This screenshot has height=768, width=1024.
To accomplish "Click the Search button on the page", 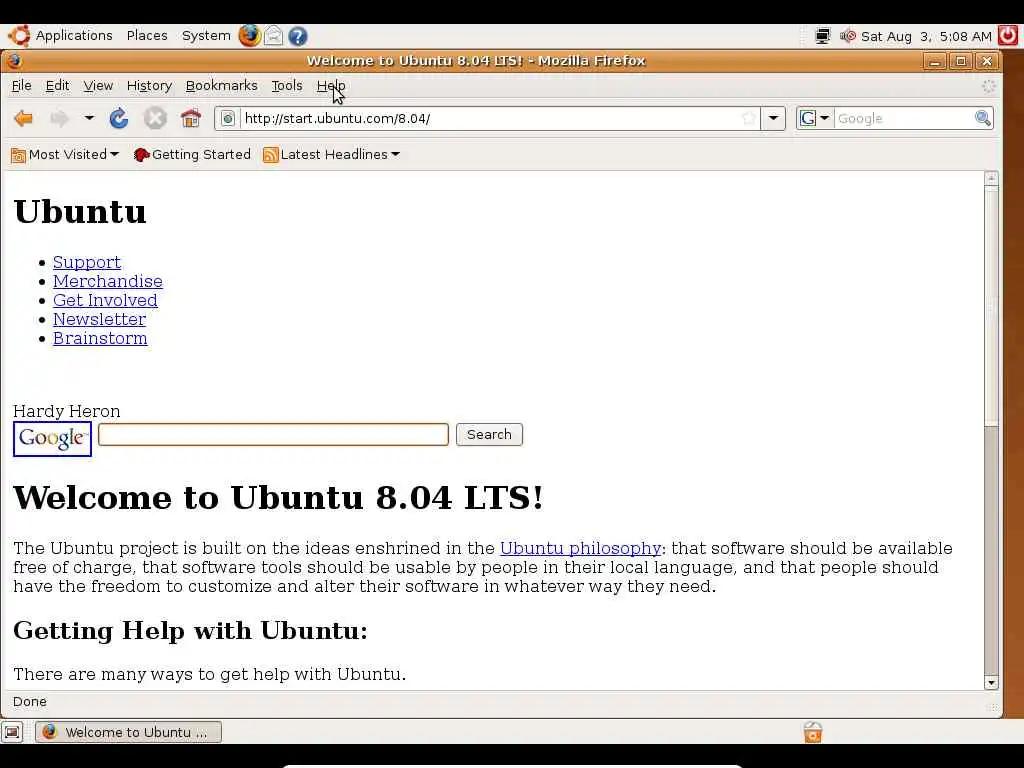I will 489,435.
